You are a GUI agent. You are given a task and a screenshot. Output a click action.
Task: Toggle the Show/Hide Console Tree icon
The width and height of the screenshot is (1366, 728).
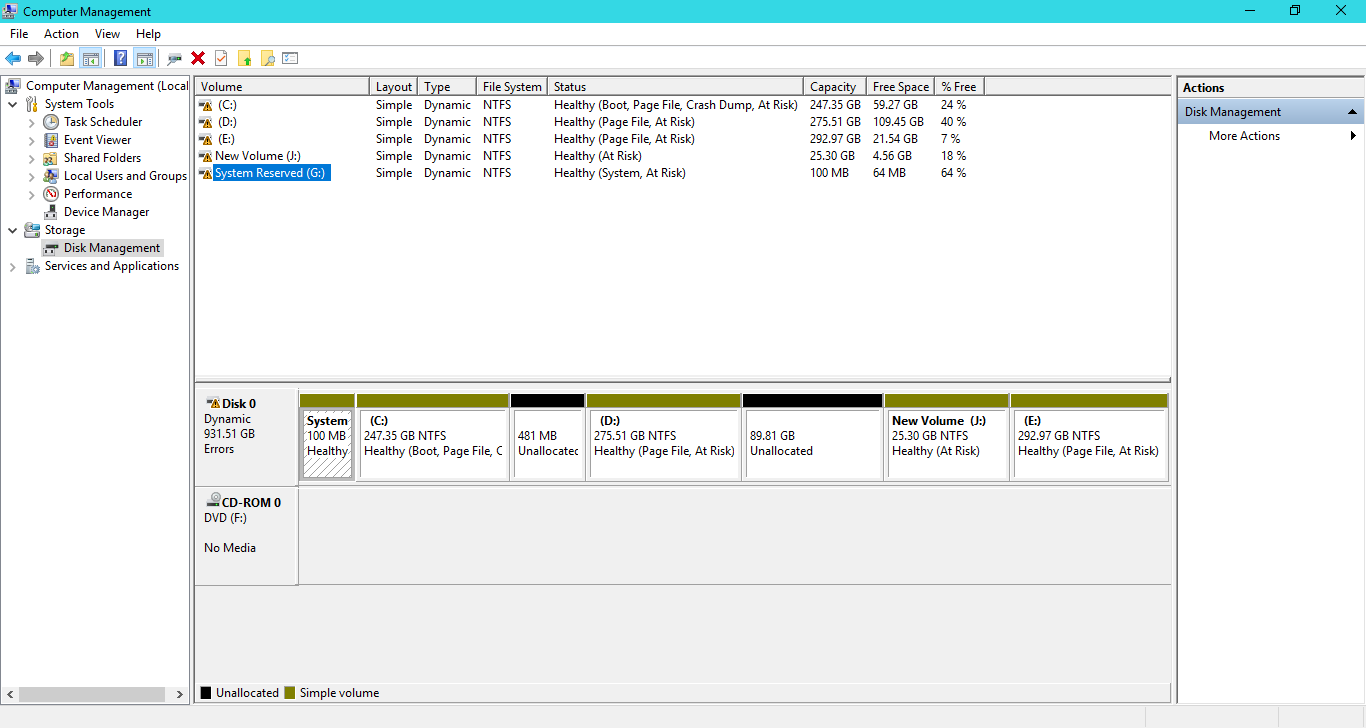click(x=91, y=57)
